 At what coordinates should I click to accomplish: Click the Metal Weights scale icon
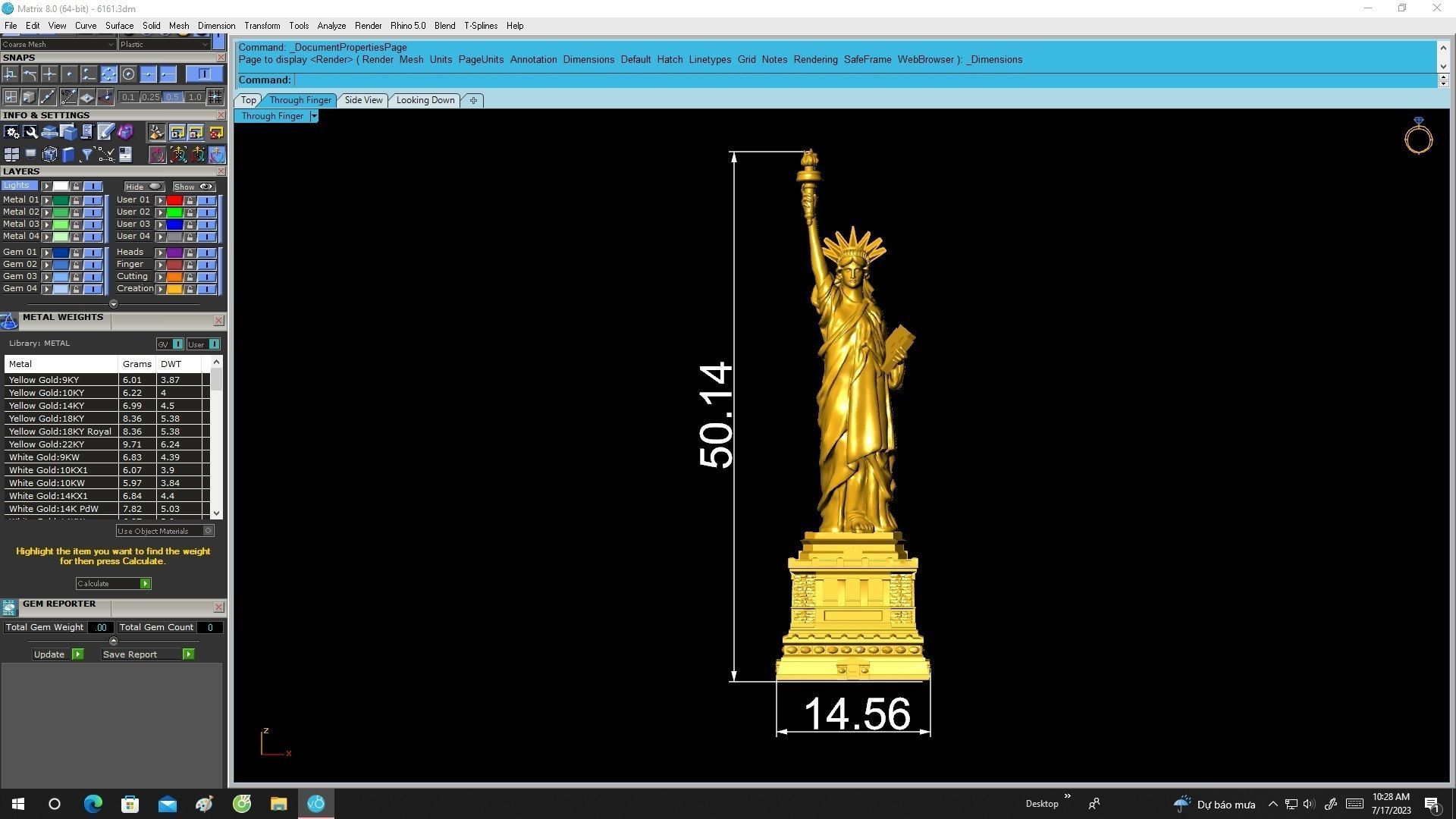(9, 322)
